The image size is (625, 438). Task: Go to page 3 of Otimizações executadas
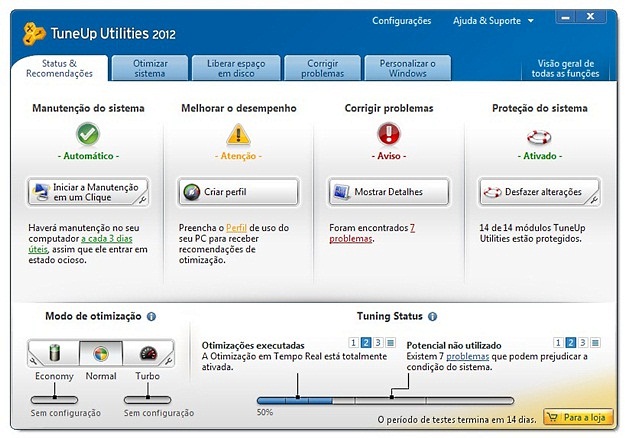tap(378, 342)
